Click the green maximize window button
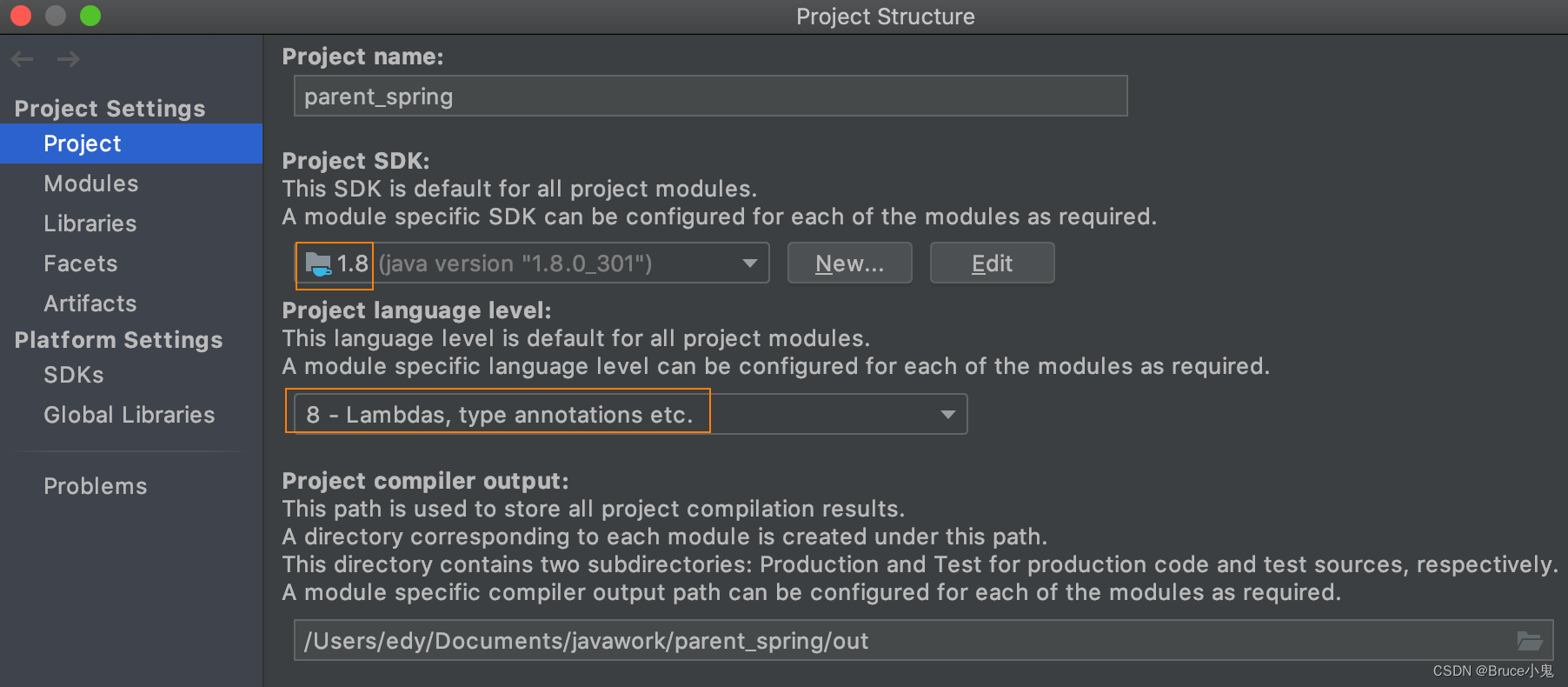The width and height of the screenshot is (1568, 687). pyautogui.click(x=90, y=16)
